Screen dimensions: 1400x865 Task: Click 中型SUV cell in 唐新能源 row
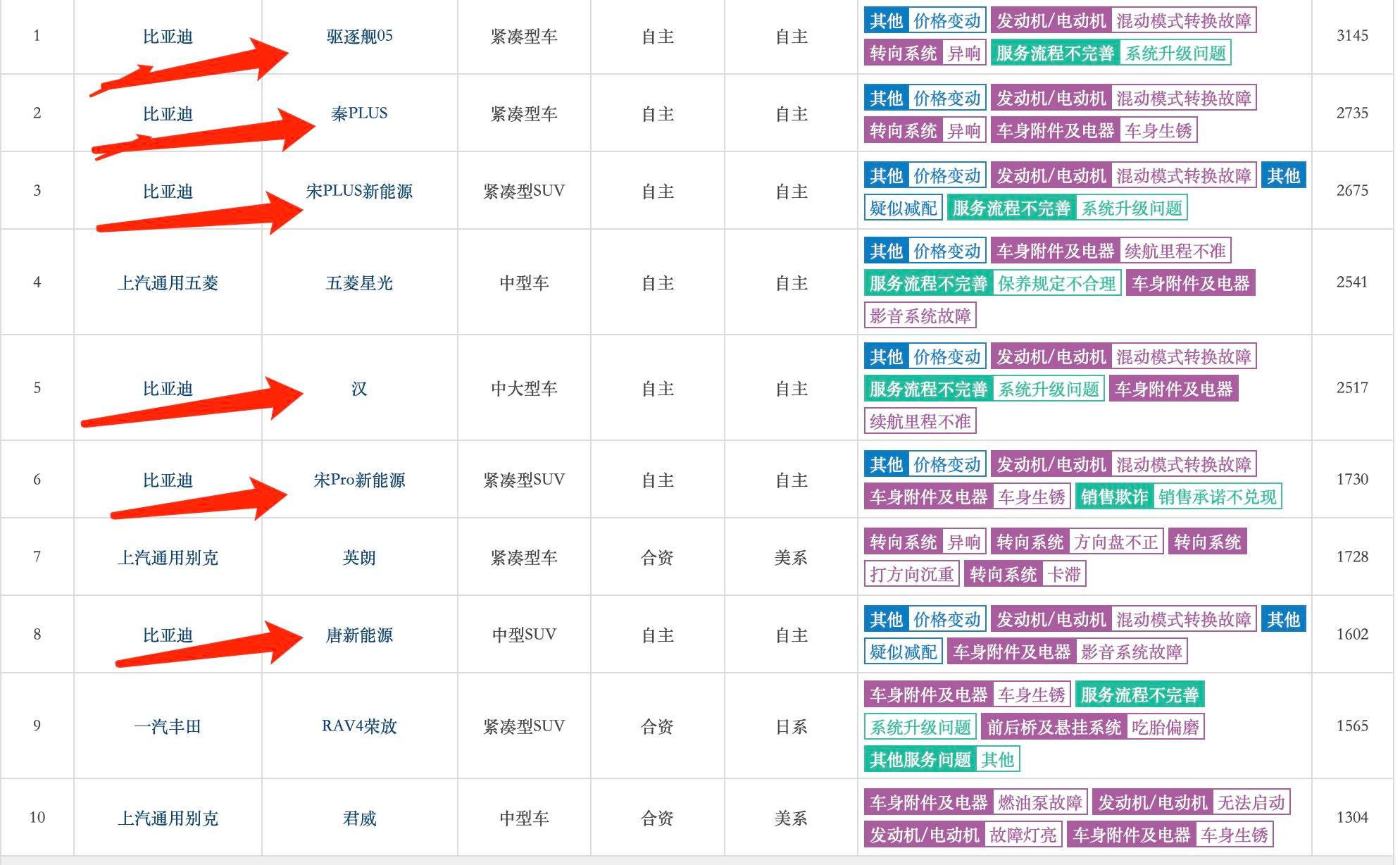click(x=524, y=635)
